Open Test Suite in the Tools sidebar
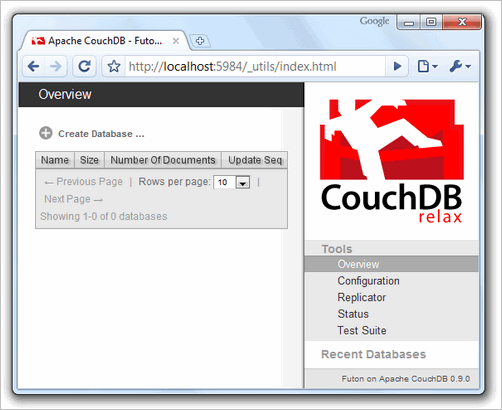This screenshot has height=410, width=502. pyautogui.click(x=362, y=330)
